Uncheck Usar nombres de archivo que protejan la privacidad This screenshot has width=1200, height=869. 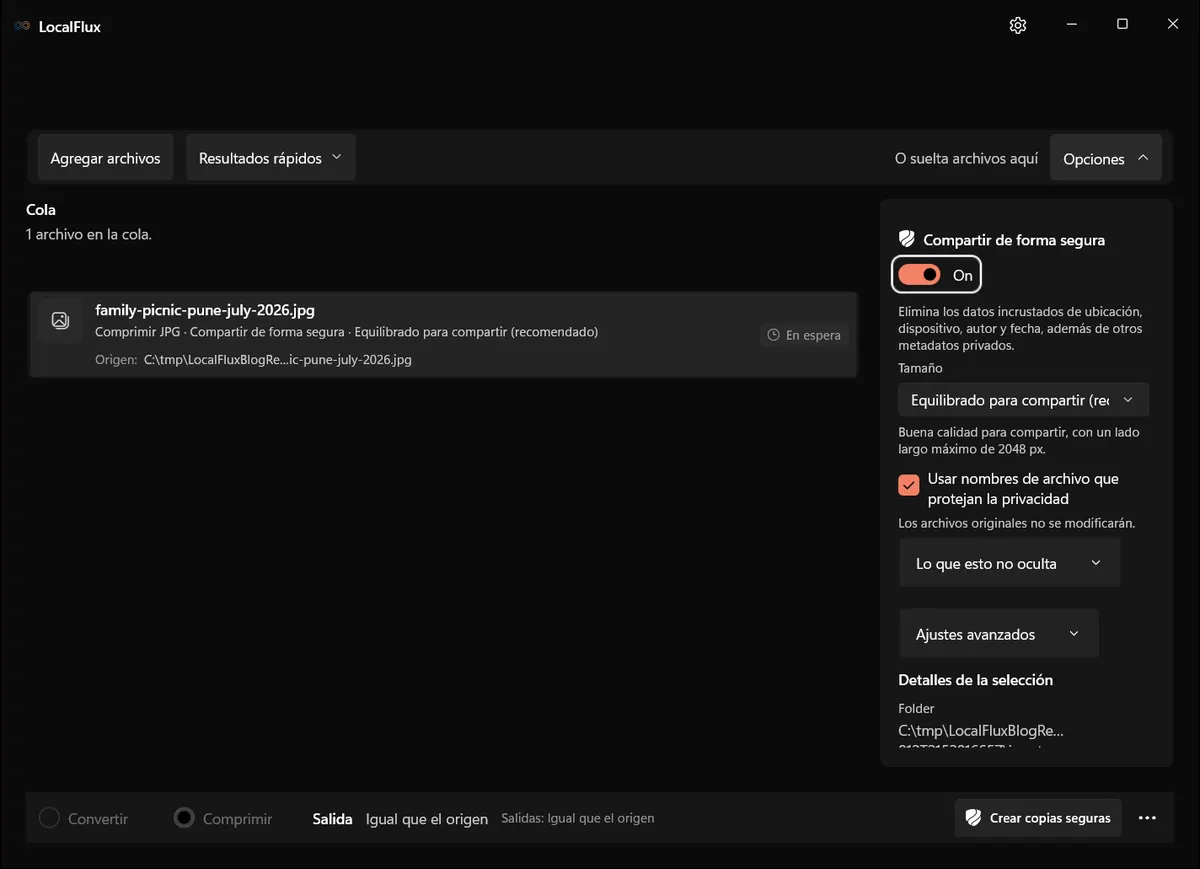point(909,485)
